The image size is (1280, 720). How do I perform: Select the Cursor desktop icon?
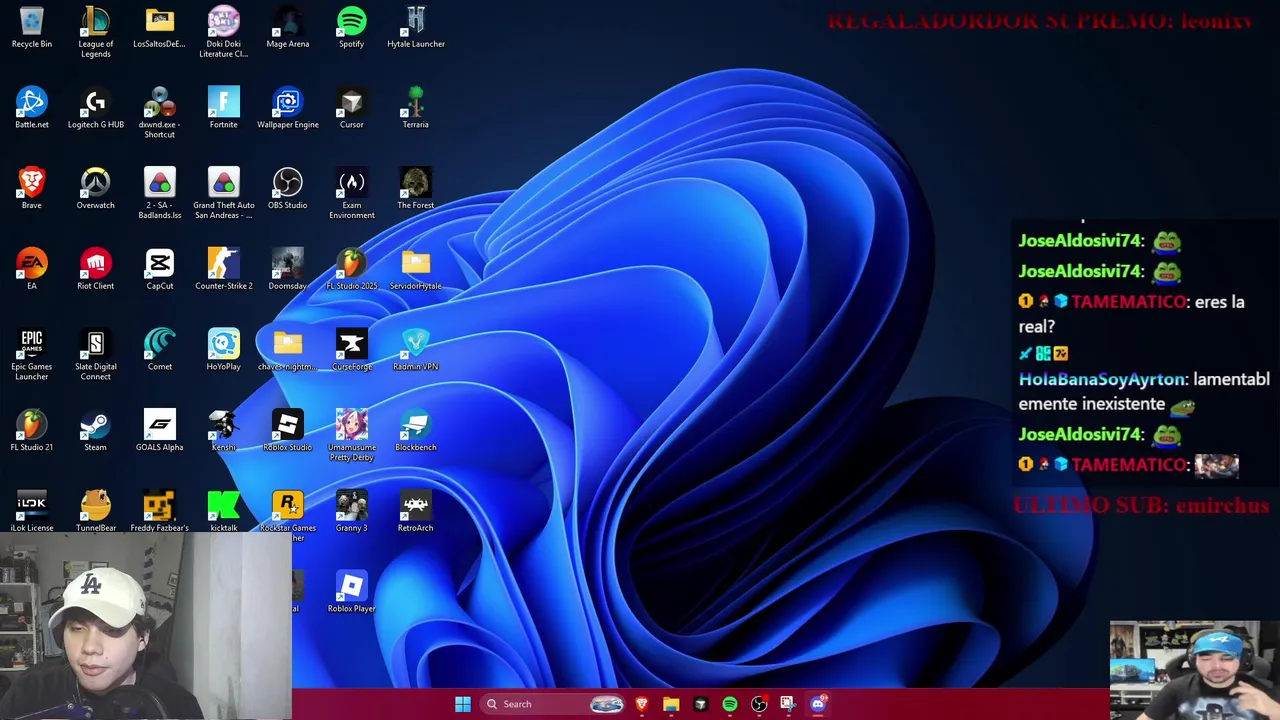pyautogui.click(x=352, y=108)
